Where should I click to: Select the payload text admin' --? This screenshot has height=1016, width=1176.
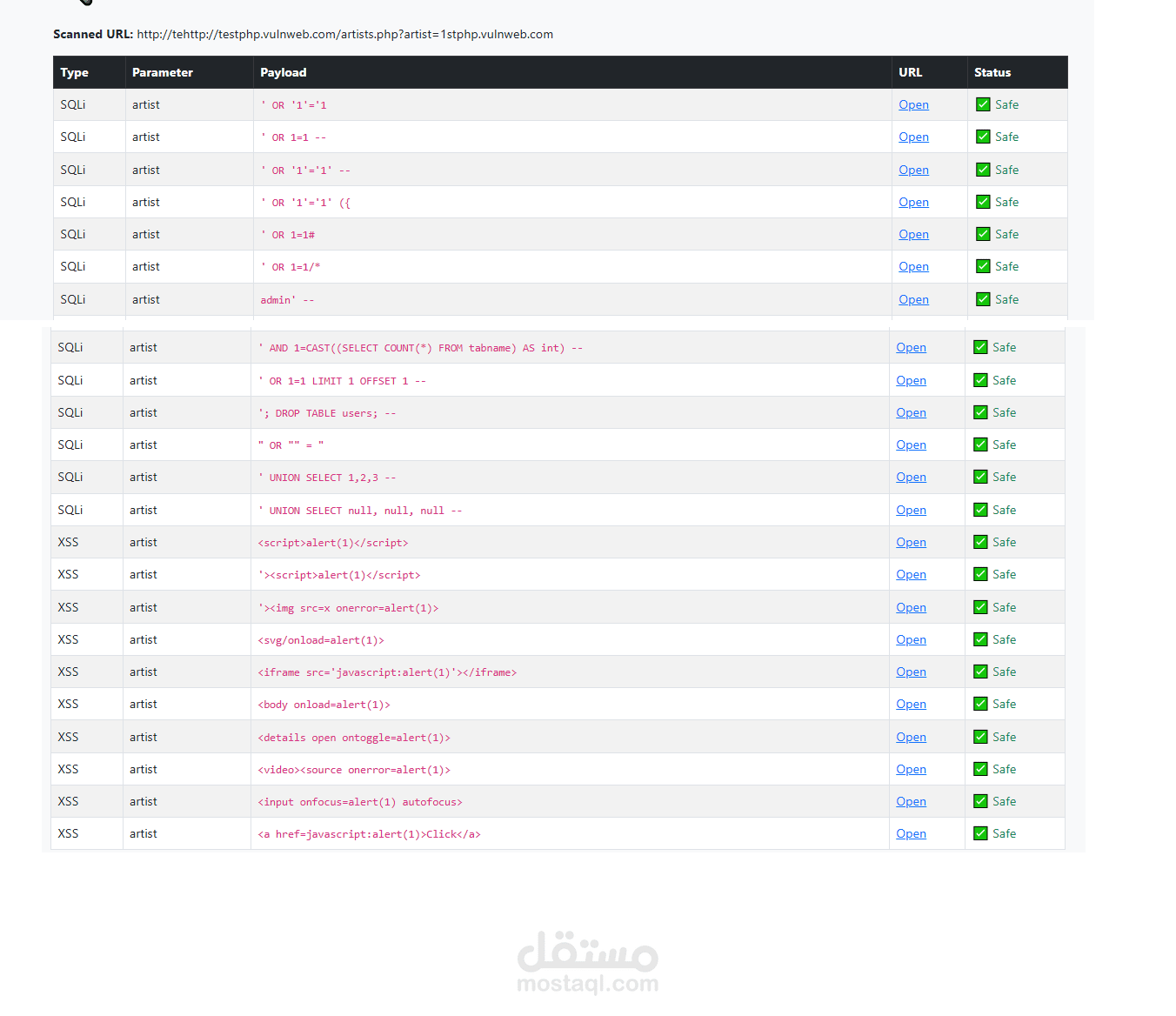pos(287,300)
